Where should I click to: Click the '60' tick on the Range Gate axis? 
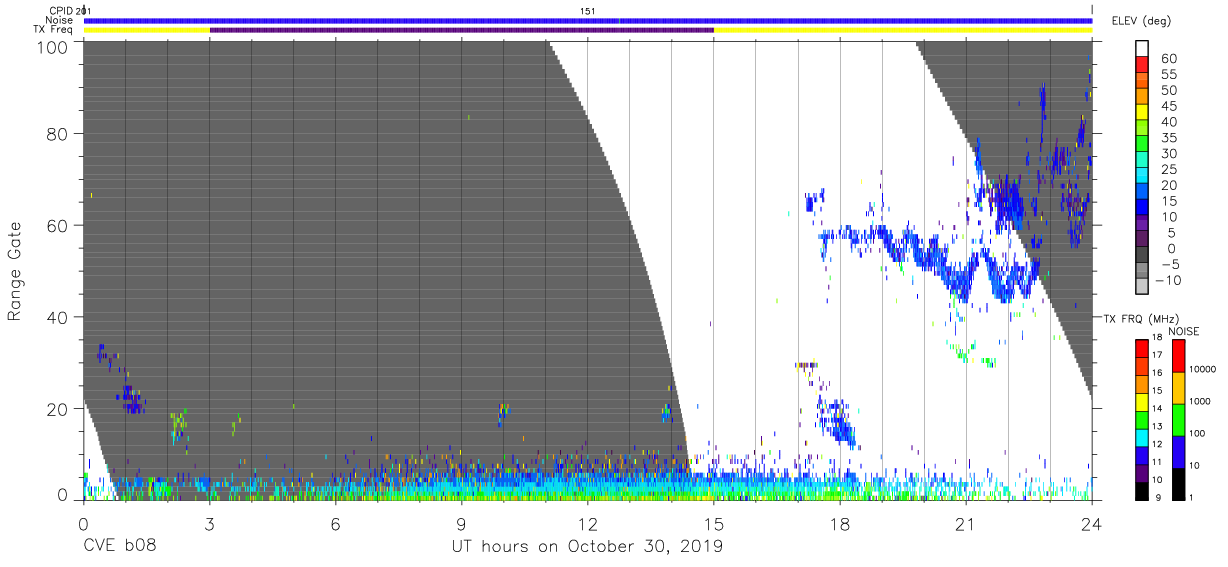pos(58,226)
